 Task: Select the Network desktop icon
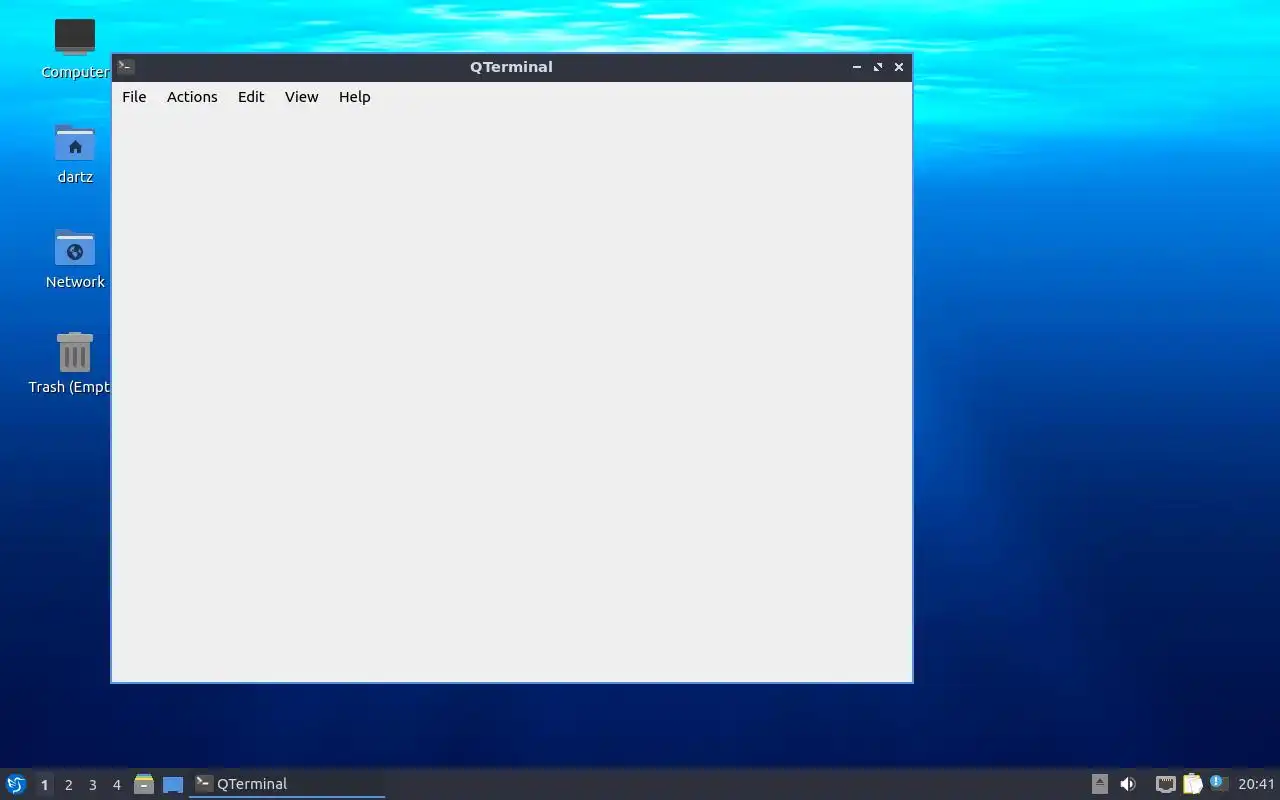tap(75, 258)
